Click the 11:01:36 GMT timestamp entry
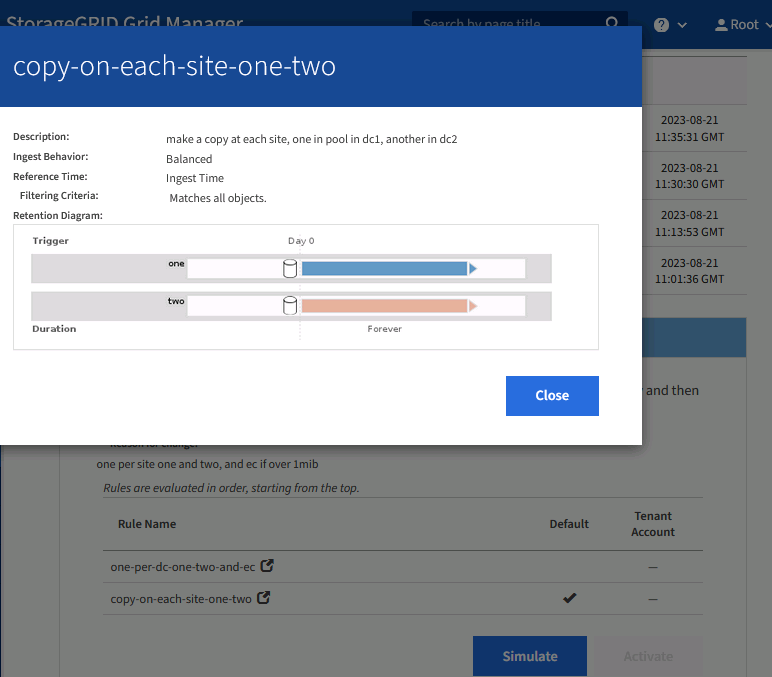 click(689, 271)
